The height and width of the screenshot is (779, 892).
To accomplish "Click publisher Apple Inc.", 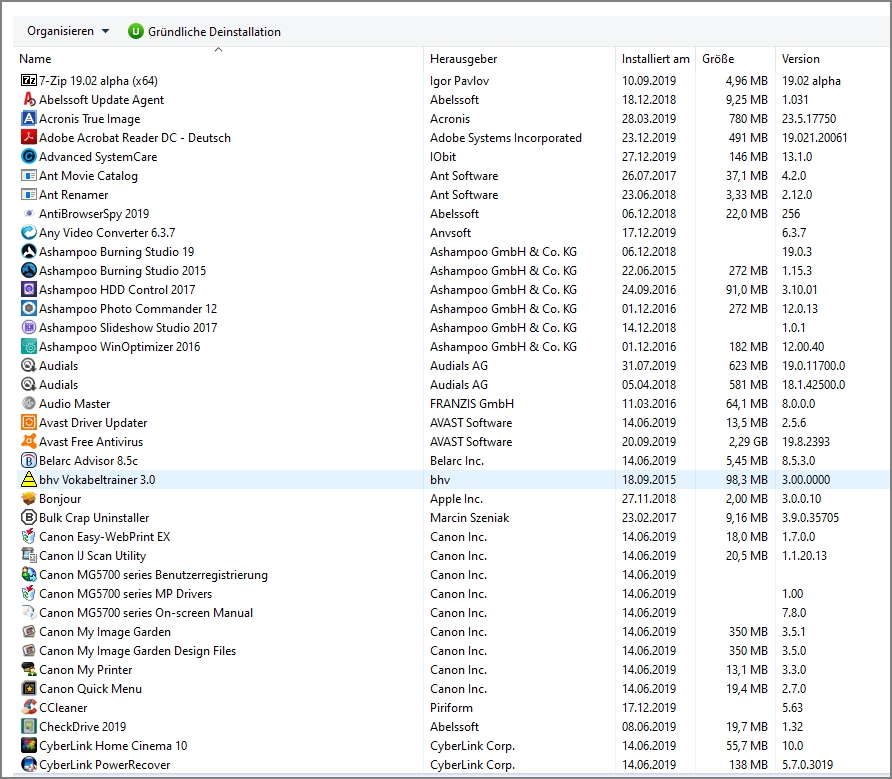I will tap(456, 498).
